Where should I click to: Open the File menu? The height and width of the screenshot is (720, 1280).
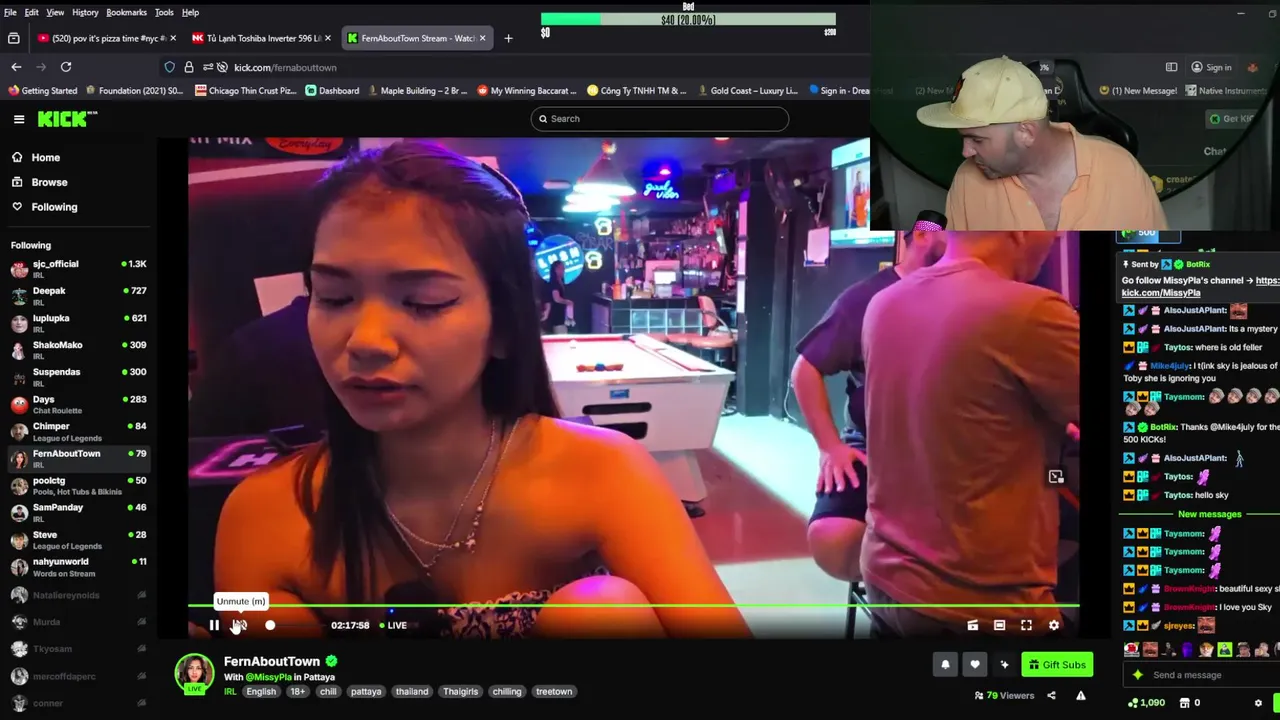coord(11,12)
